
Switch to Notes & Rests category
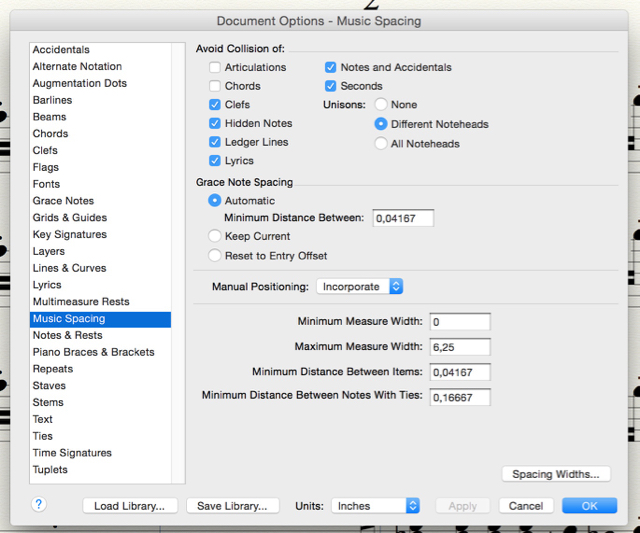(67, 335)
